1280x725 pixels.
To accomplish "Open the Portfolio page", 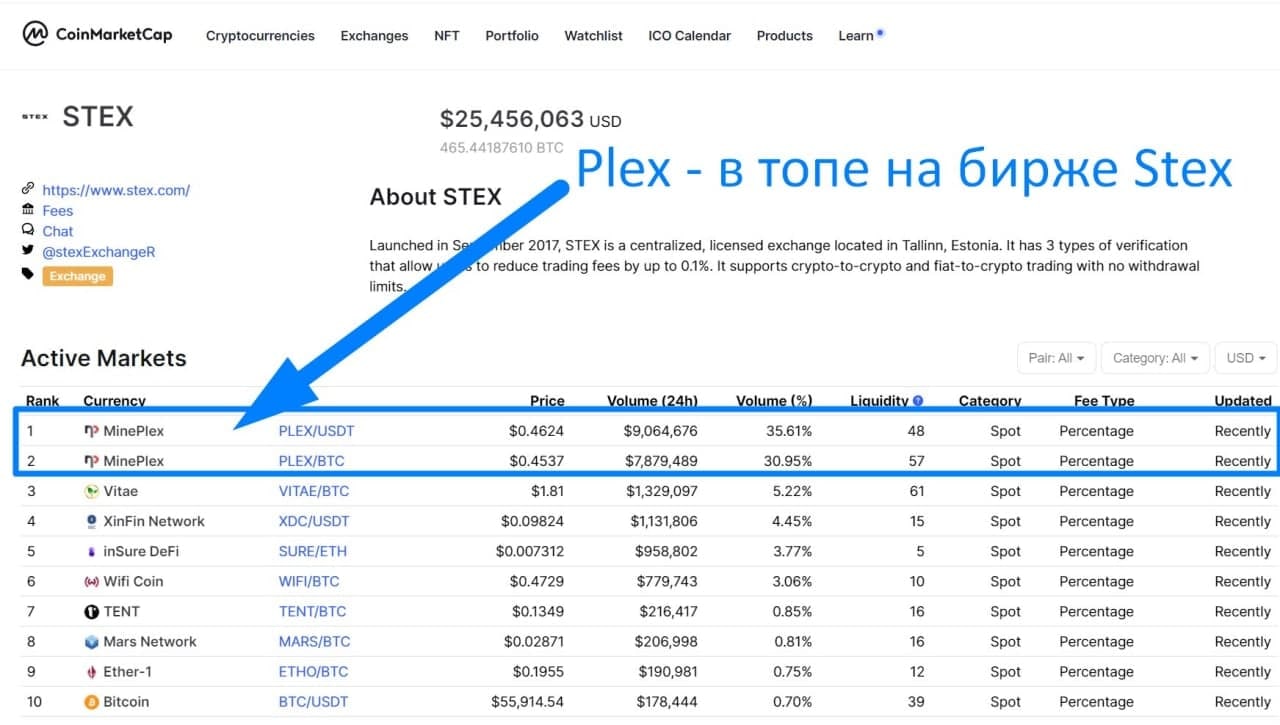I will click(512, 35).
